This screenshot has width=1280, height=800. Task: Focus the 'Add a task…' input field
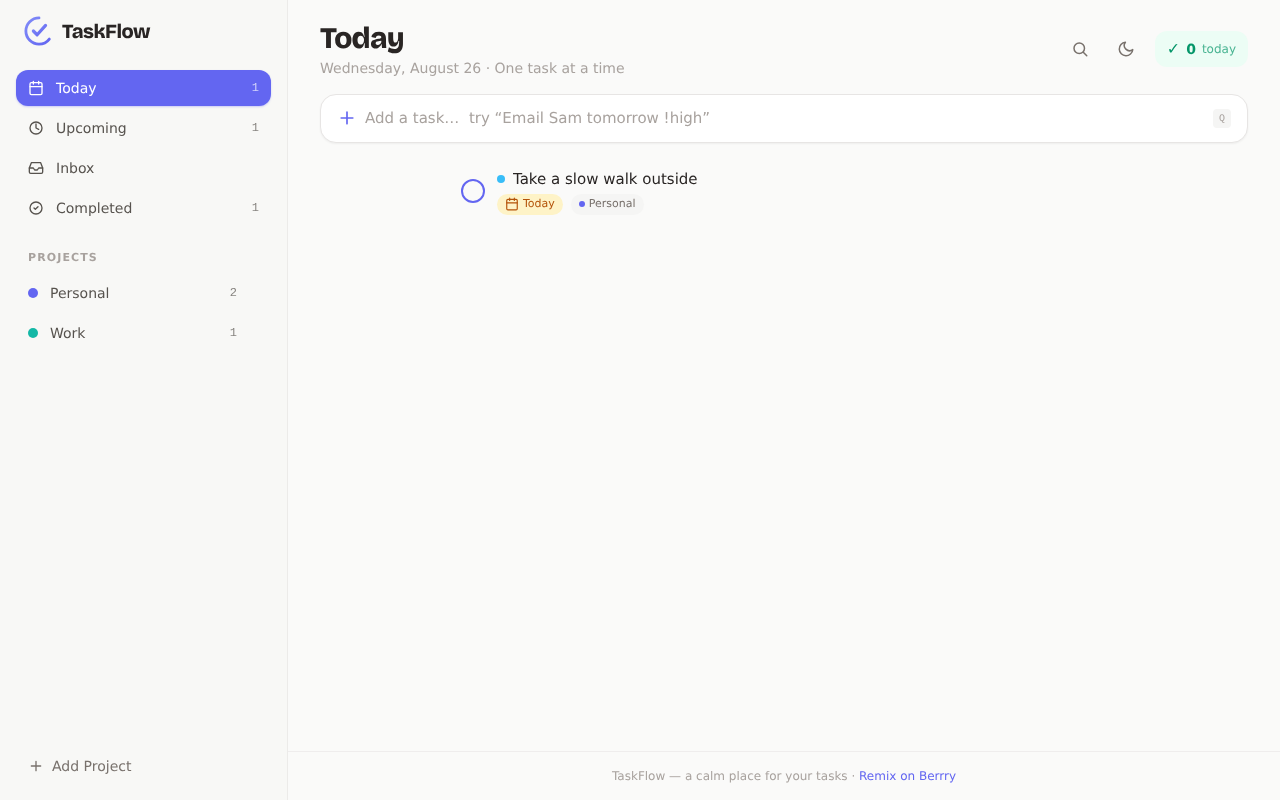(x=784, y=118)
